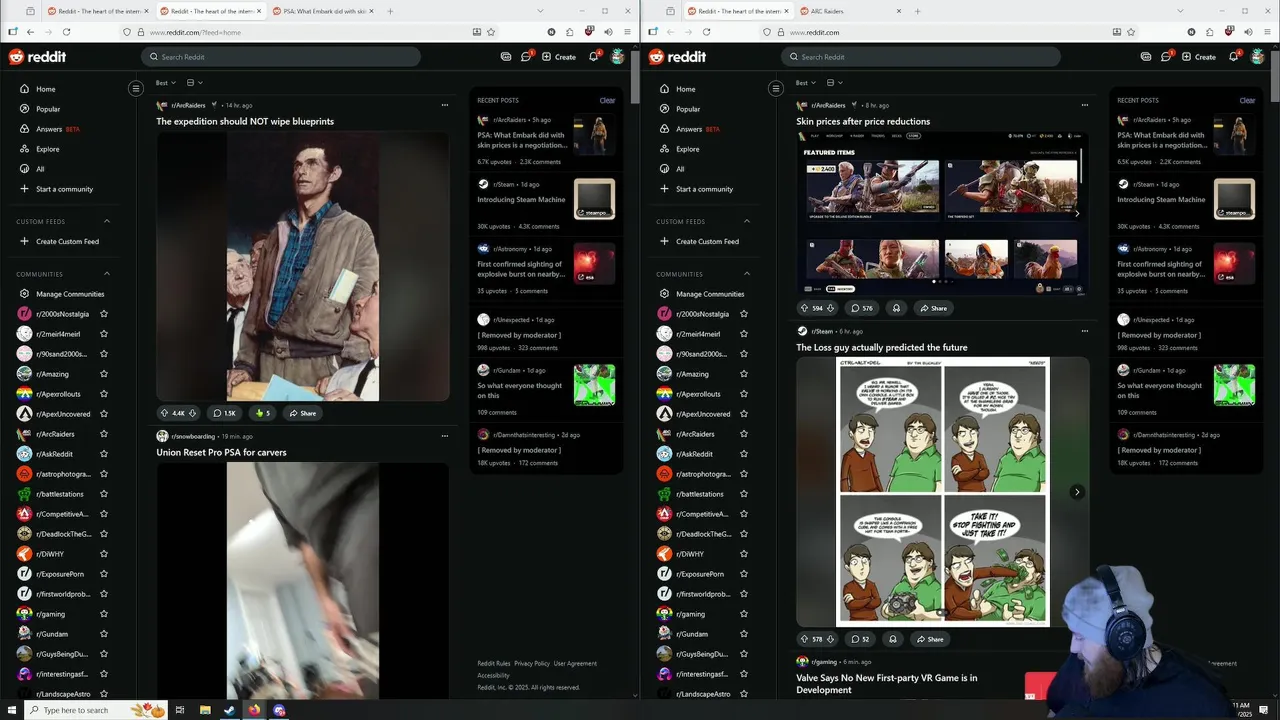Upvote 'Skin prices after price reductions' post
Image resolution: width=1280 pixels, height=720 pixels.
804,308
